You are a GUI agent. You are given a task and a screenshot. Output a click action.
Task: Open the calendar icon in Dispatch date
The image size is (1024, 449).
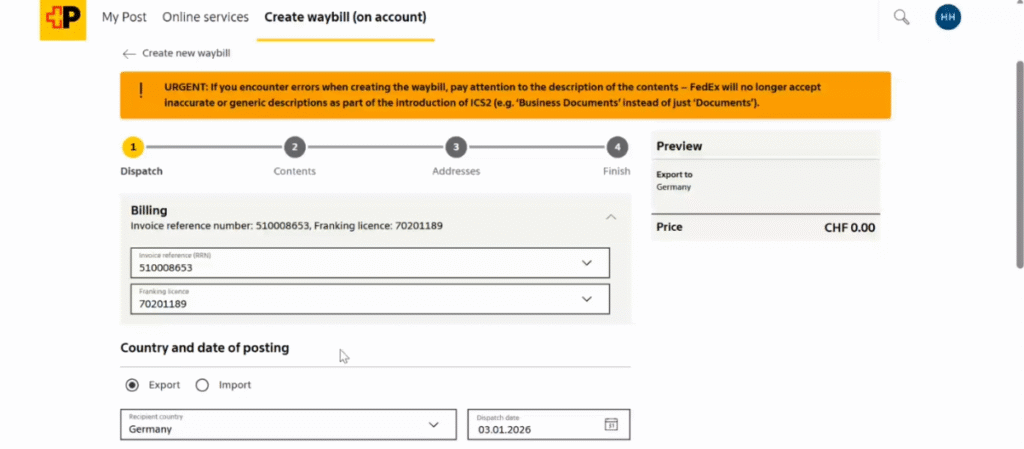611,424
